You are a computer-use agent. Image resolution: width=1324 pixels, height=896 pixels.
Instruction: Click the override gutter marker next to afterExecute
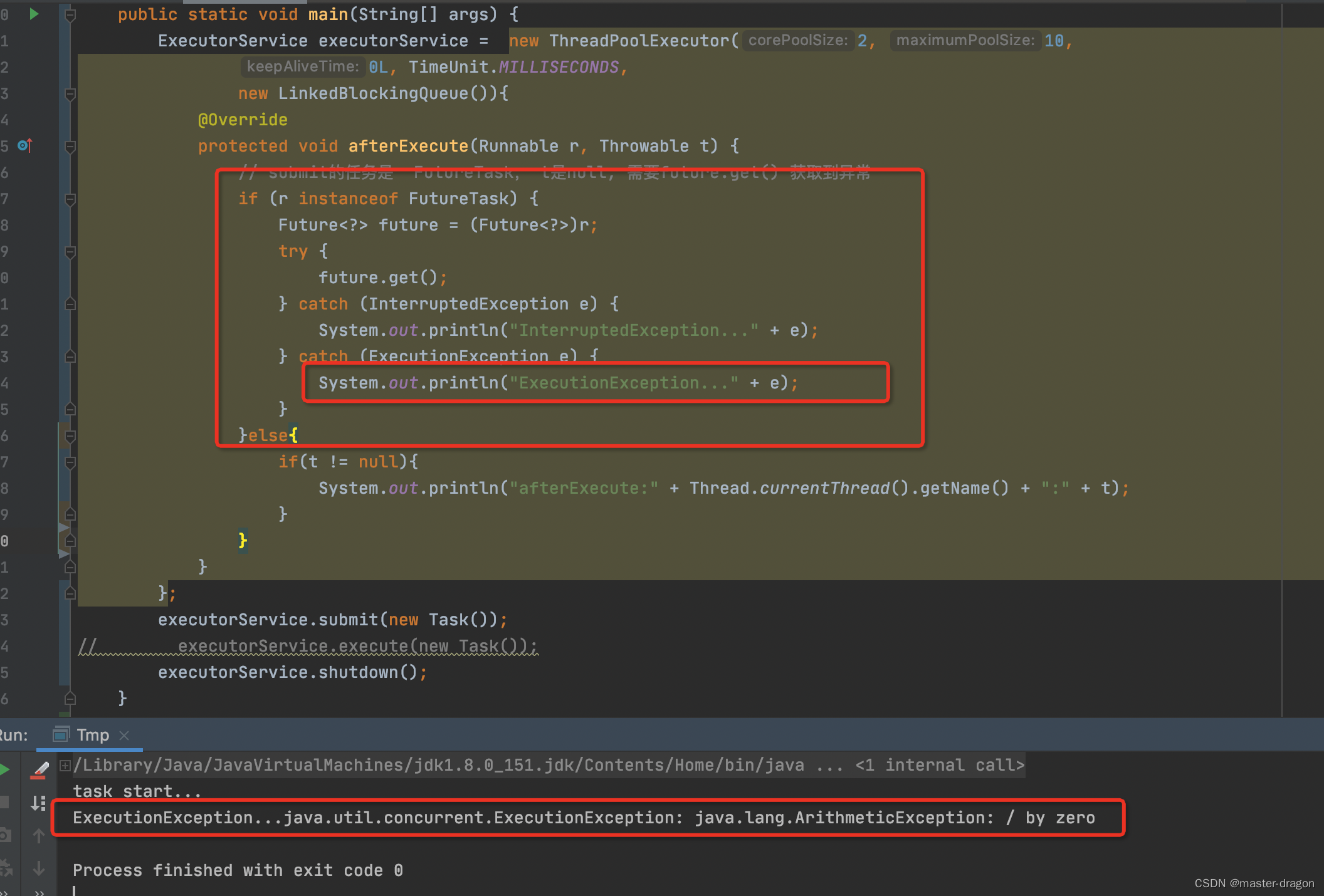(24, 145)
